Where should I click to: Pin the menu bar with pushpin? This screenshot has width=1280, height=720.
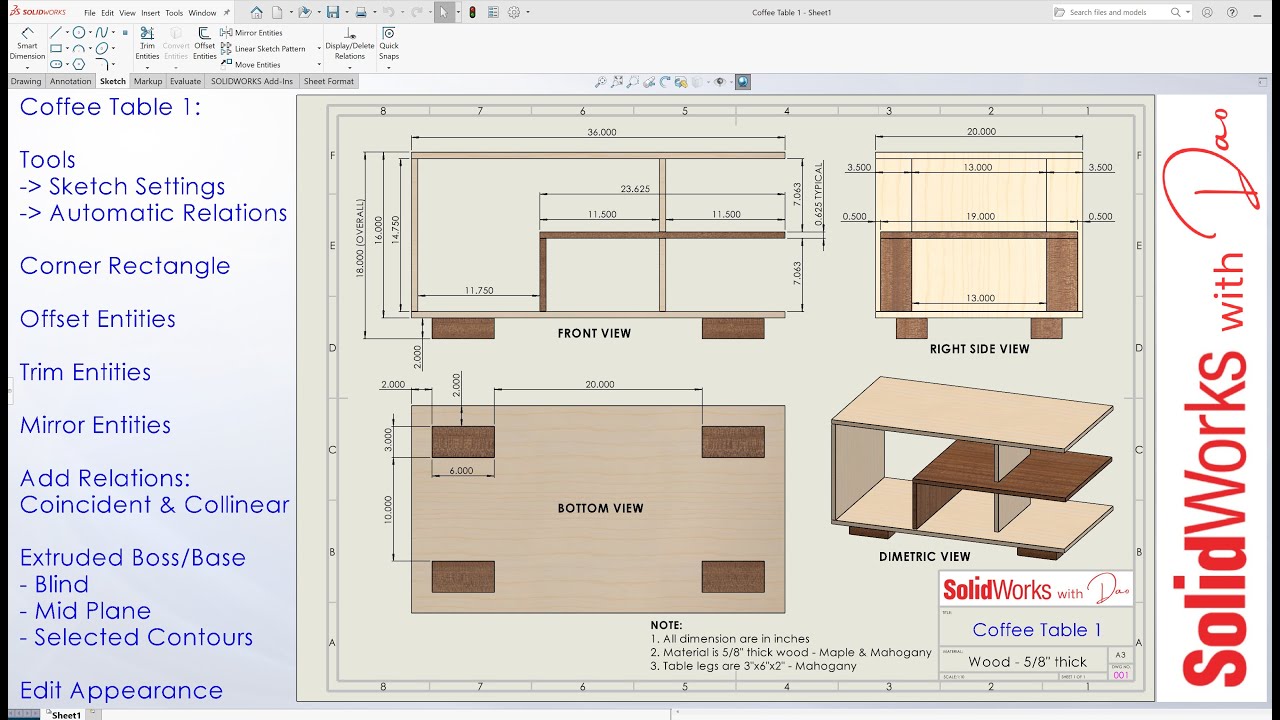pos(227,13)
